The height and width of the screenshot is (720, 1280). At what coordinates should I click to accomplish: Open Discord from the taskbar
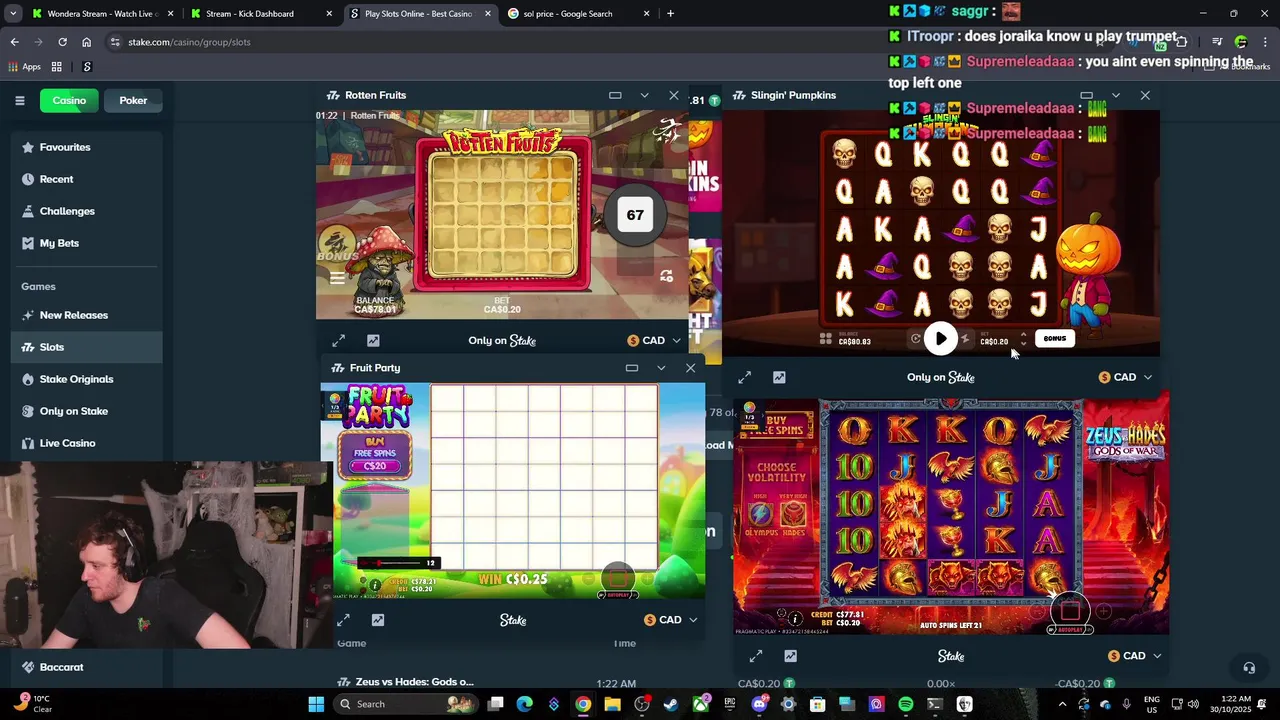[759, 704]
